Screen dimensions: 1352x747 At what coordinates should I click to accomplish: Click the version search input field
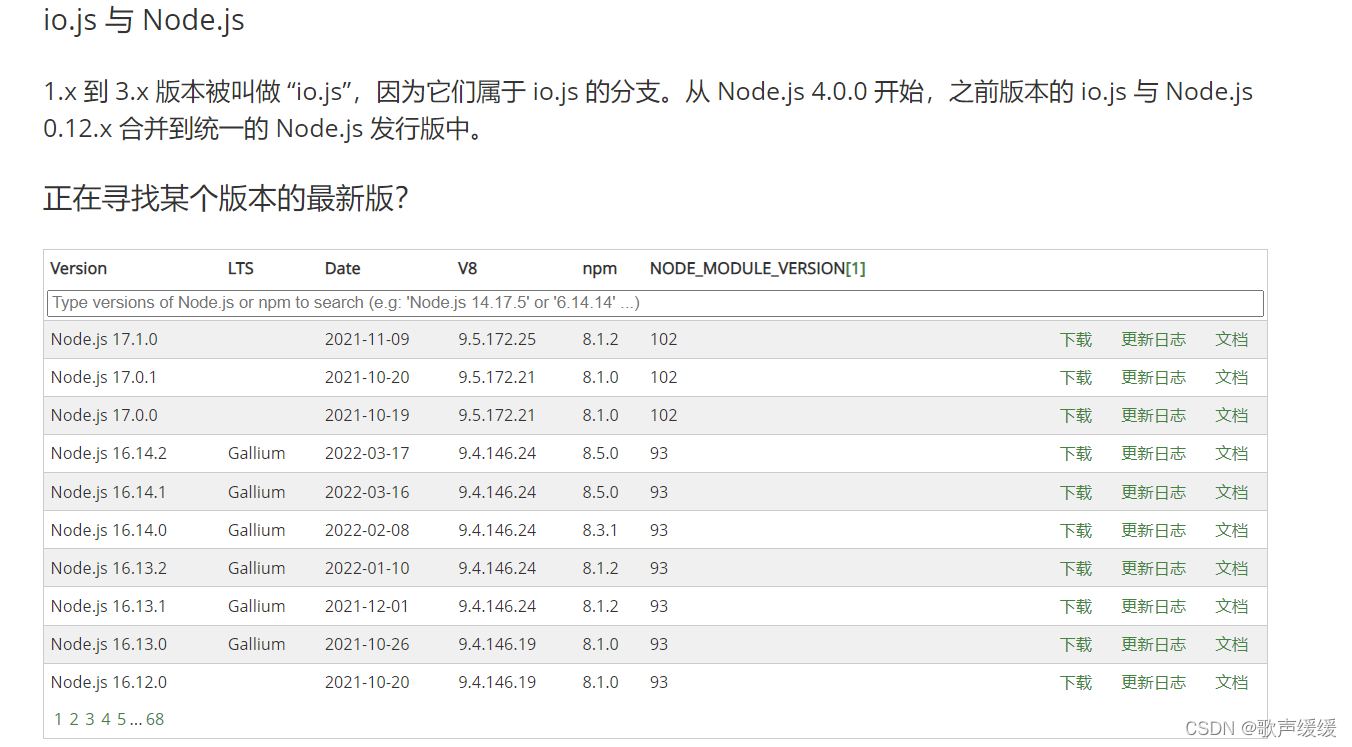[x=655, y=303]
